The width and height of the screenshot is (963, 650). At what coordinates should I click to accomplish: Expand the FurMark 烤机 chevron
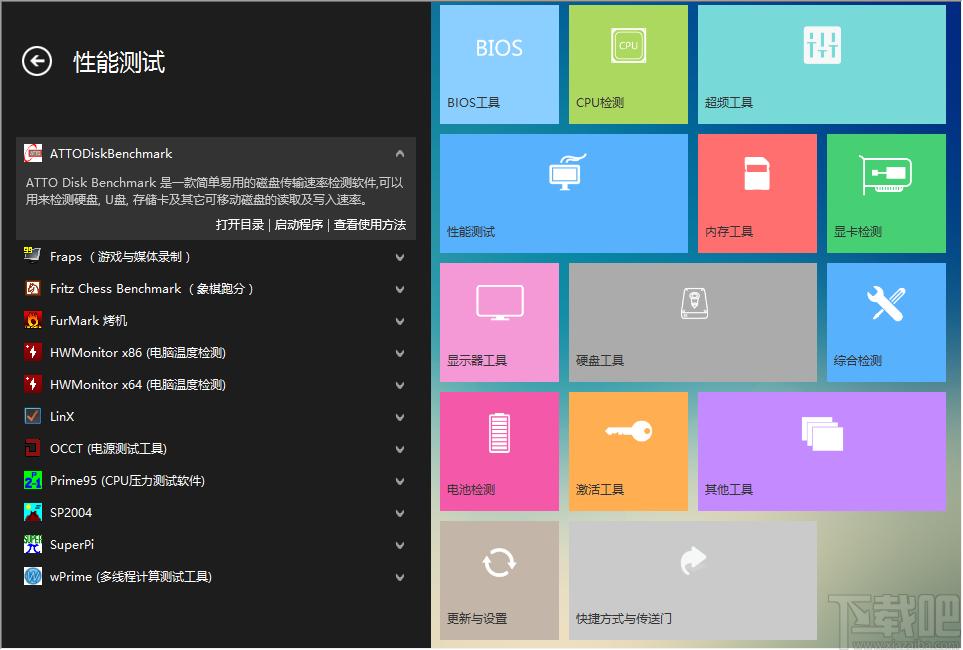(x=400, y=321)
